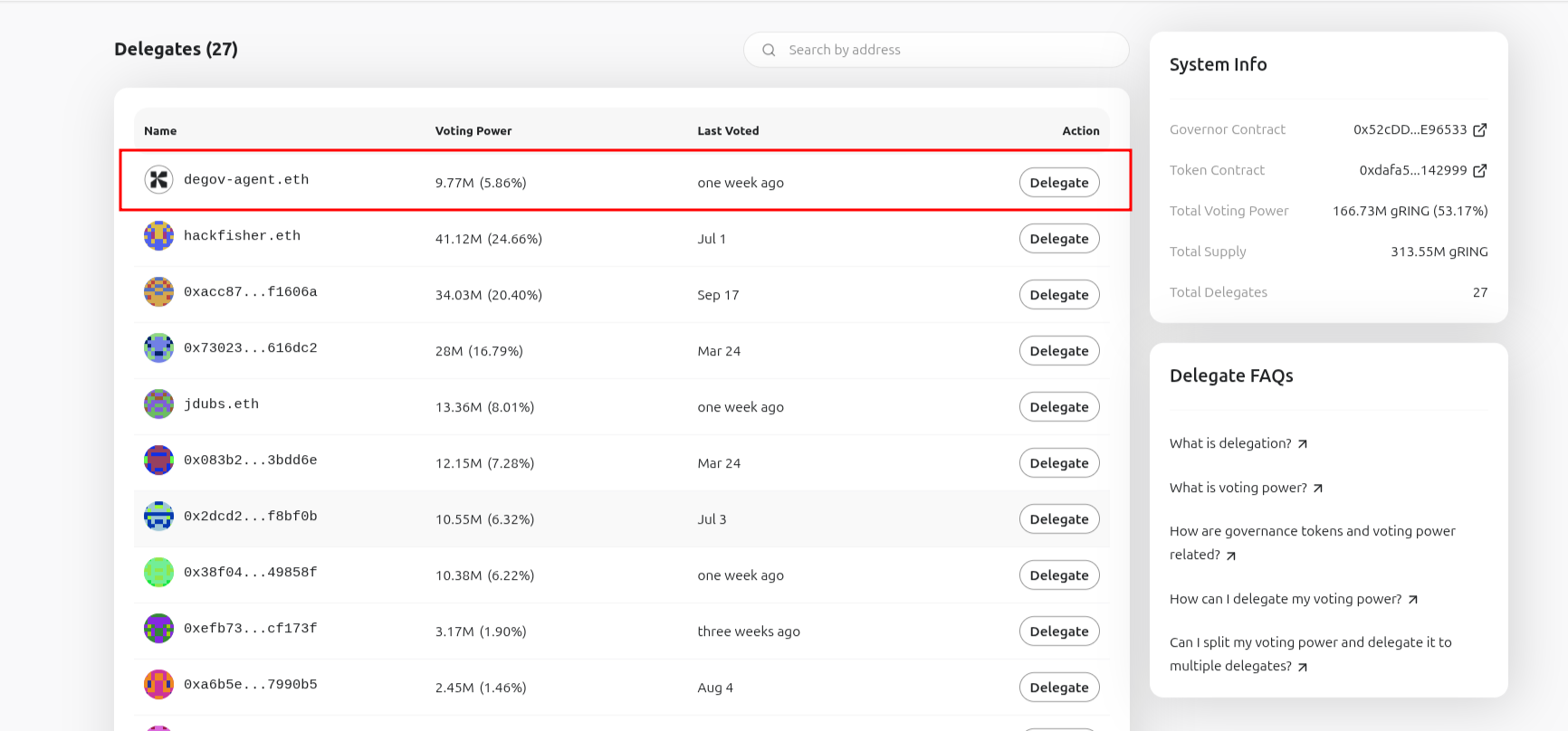The image size is (1568, 731).
Task: Click degov-agent.eth avatar icon
Action: 158,180
